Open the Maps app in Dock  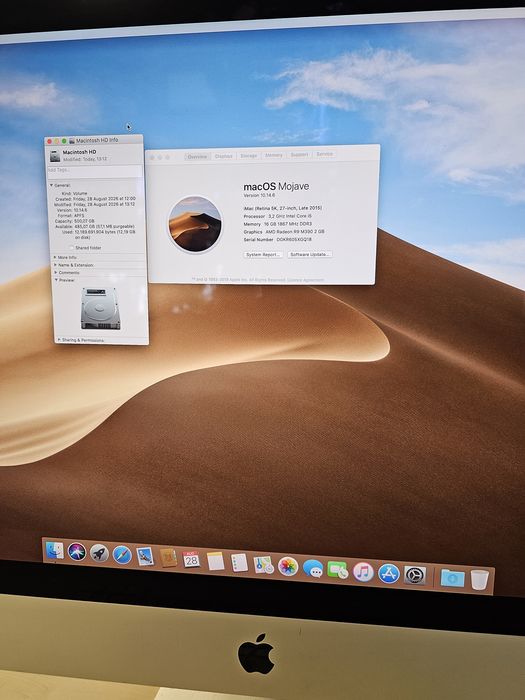pyautogui.click(x=263, y=565)
